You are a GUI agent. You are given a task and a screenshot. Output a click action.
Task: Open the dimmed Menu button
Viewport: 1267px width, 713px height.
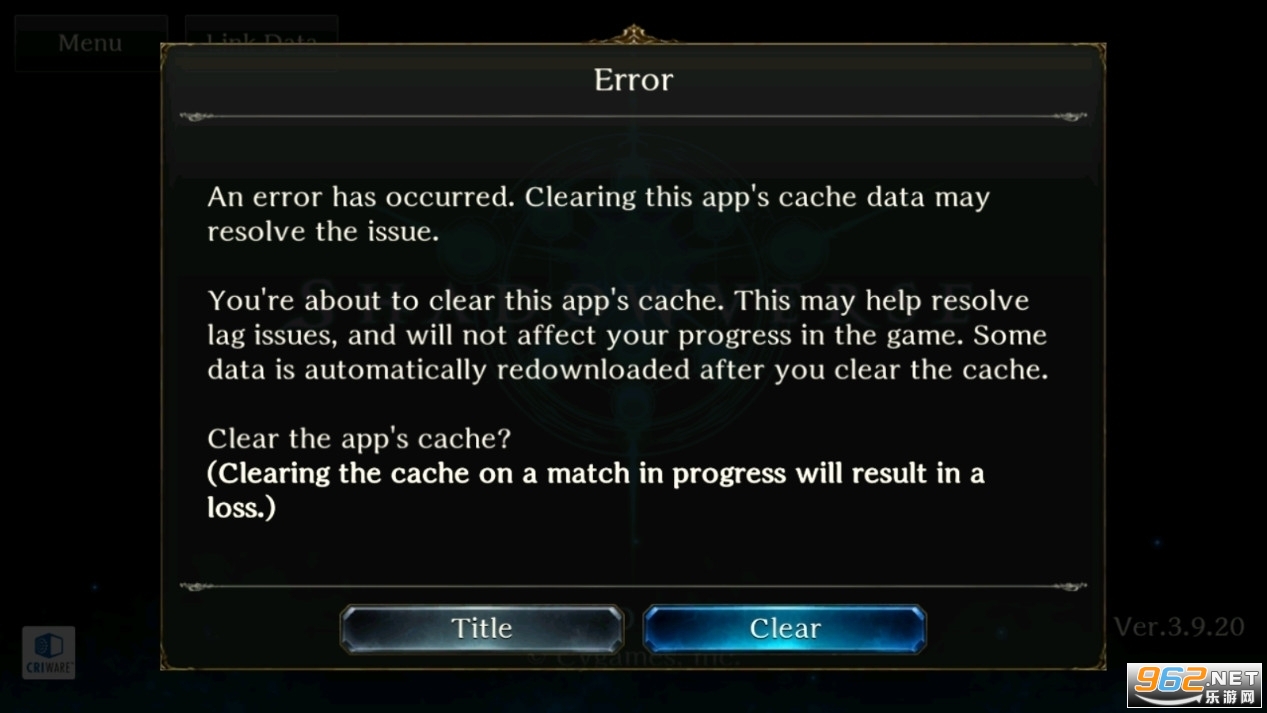[90, 43]
